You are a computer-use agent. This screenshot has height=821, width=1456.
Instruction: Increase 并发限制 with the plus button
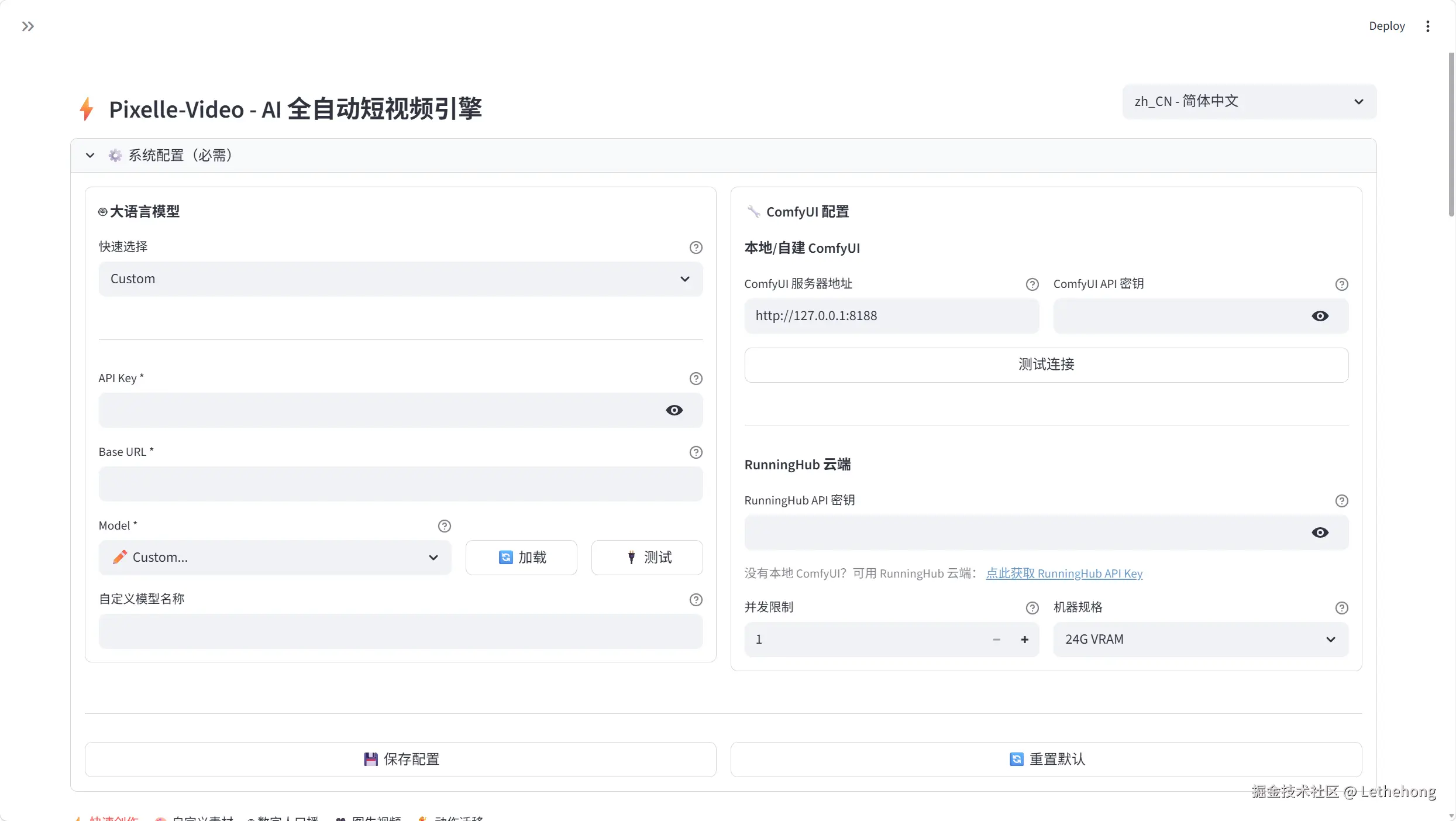click(1024, 640)
